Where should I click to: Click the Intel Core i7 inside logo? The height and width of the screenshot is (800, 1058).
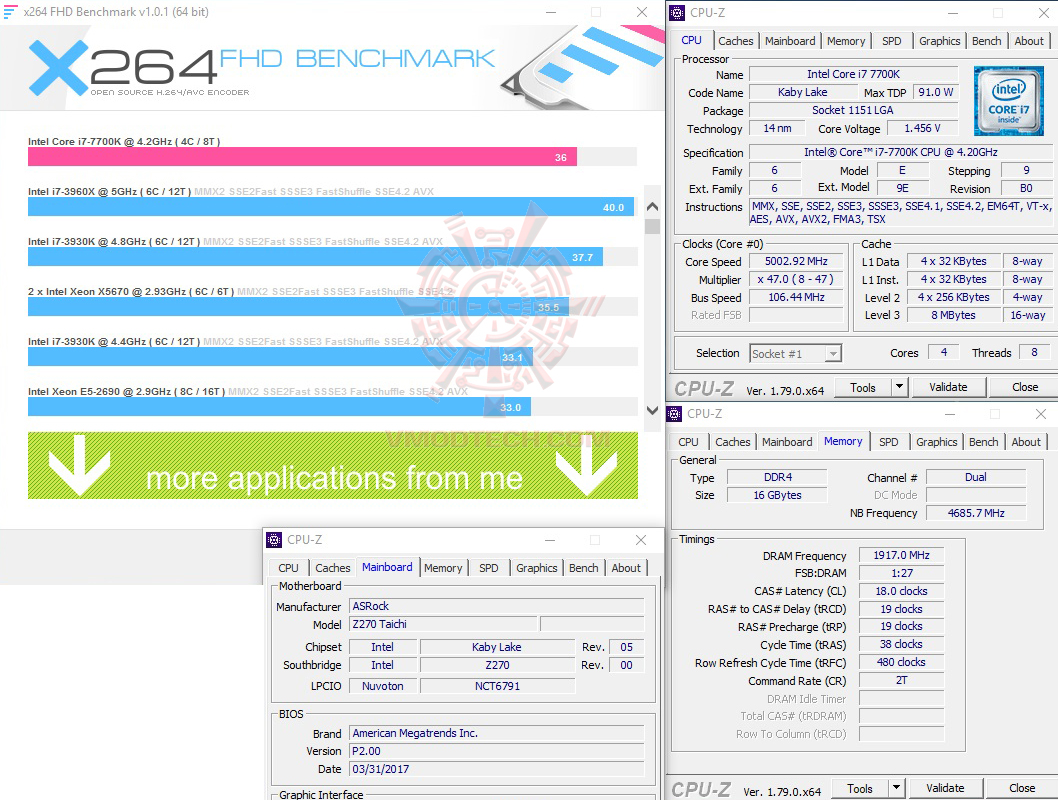click(1009, 101)
